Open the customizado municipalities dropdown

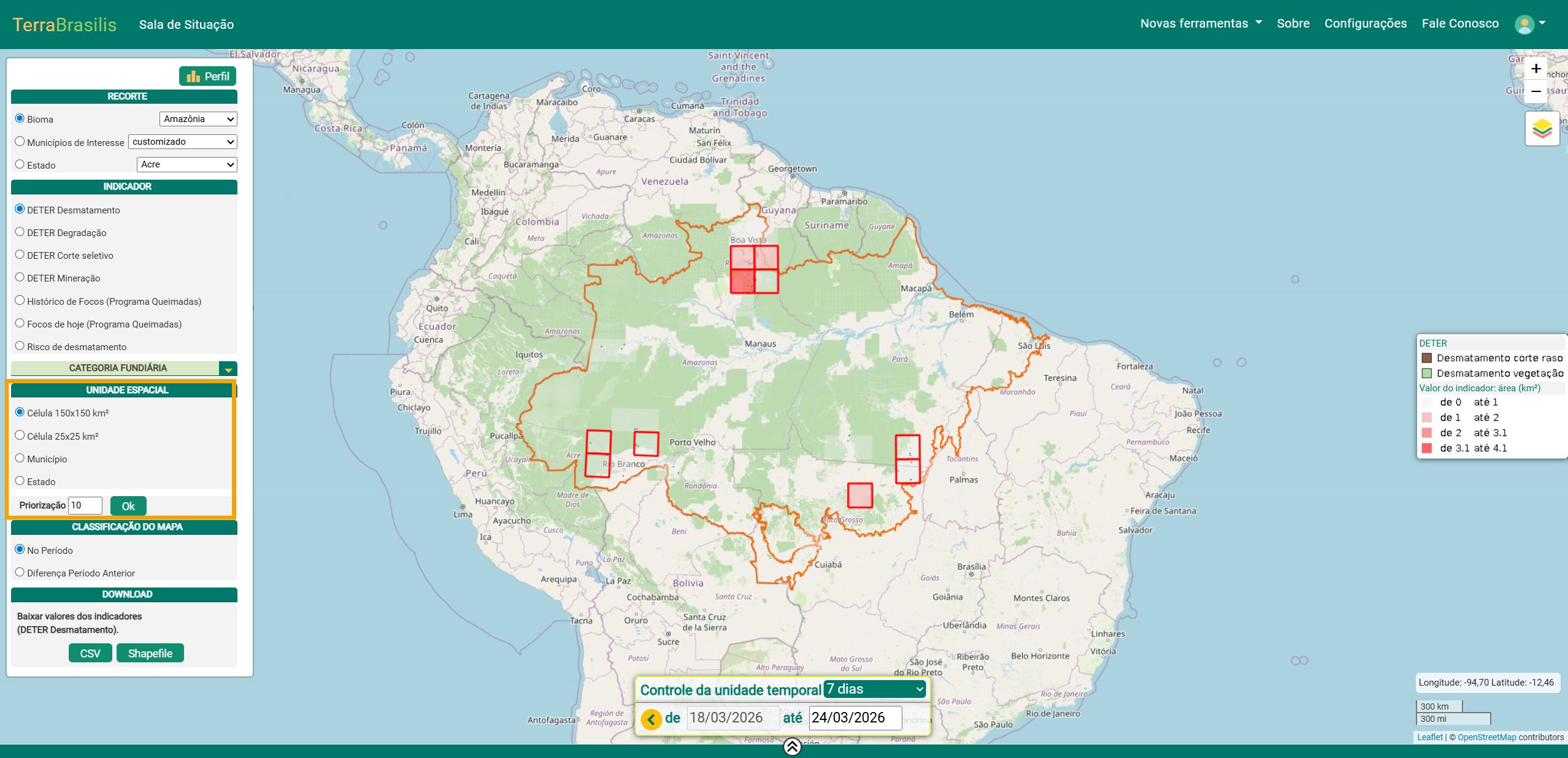click(x=183, y=142)
